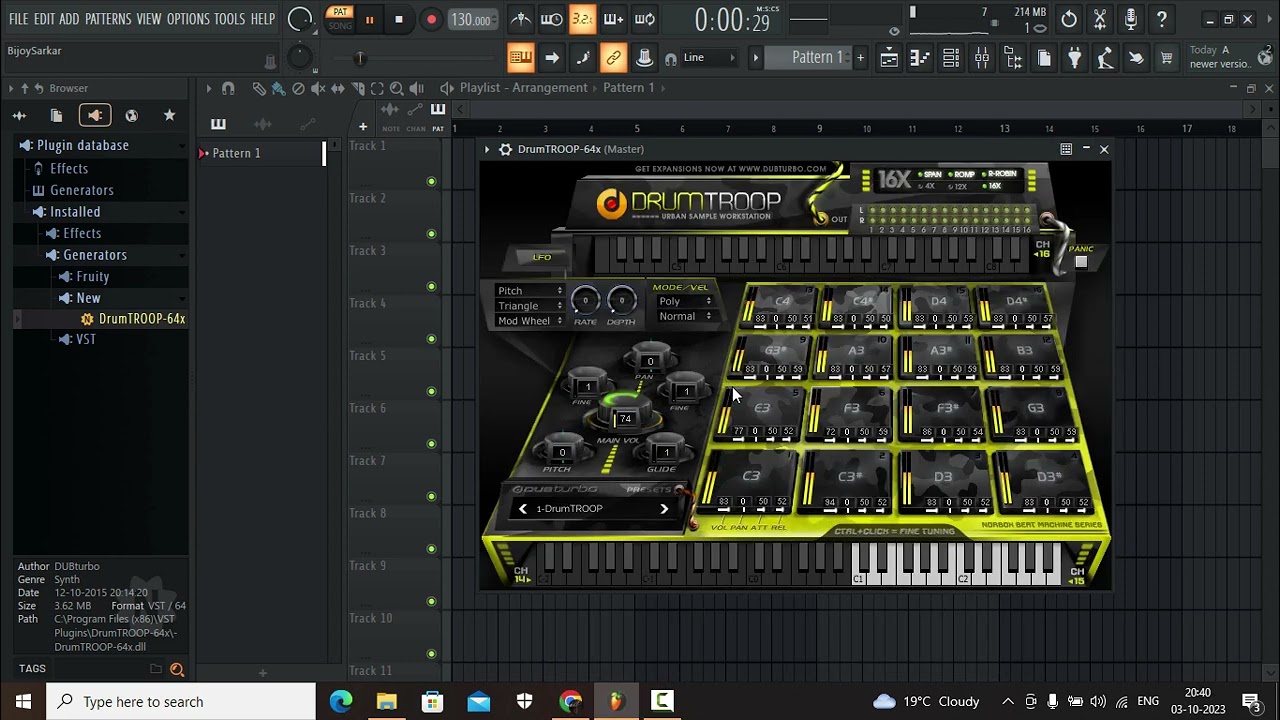Select the playlist Draw pencil tool
Screen dimensions: 1280x720
click(259, 88)
